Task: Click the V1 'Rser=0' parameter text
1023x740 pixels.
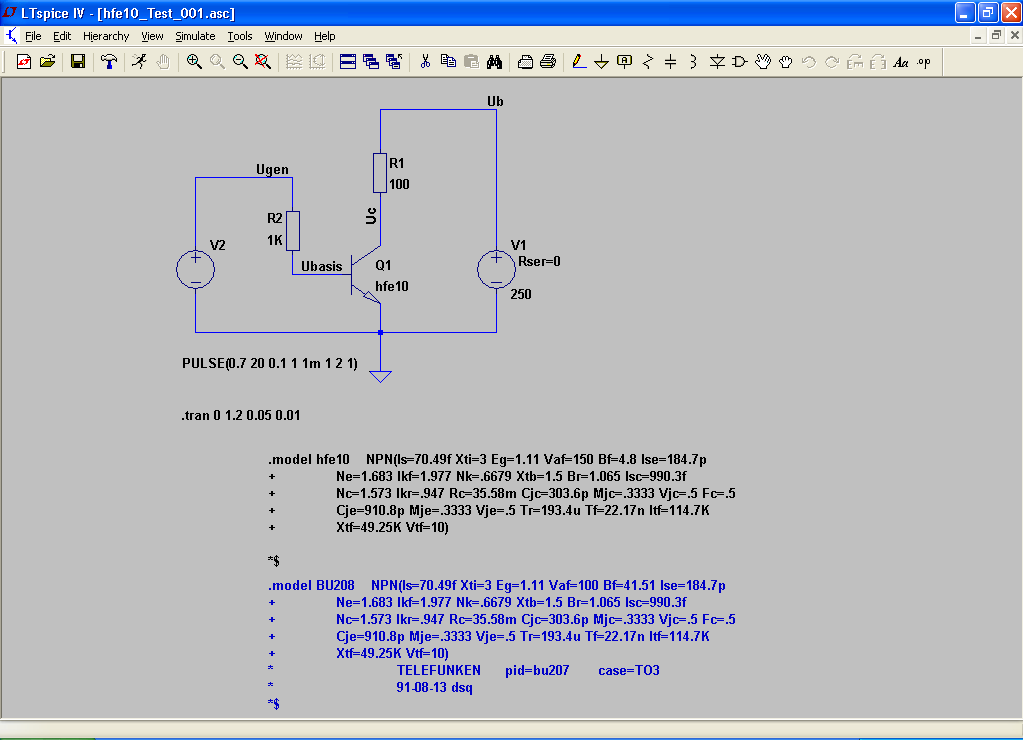Action: pos(539,262)
